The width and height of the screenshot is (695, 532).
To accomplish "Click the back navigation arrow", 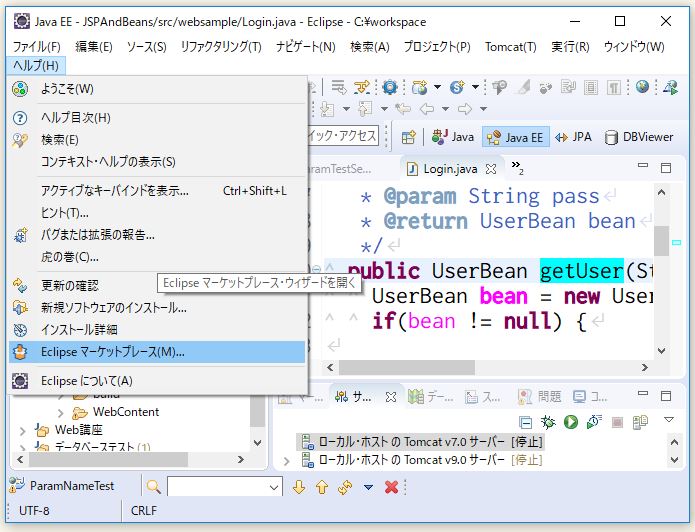I will pyautogui.click(x=427, y=109).
